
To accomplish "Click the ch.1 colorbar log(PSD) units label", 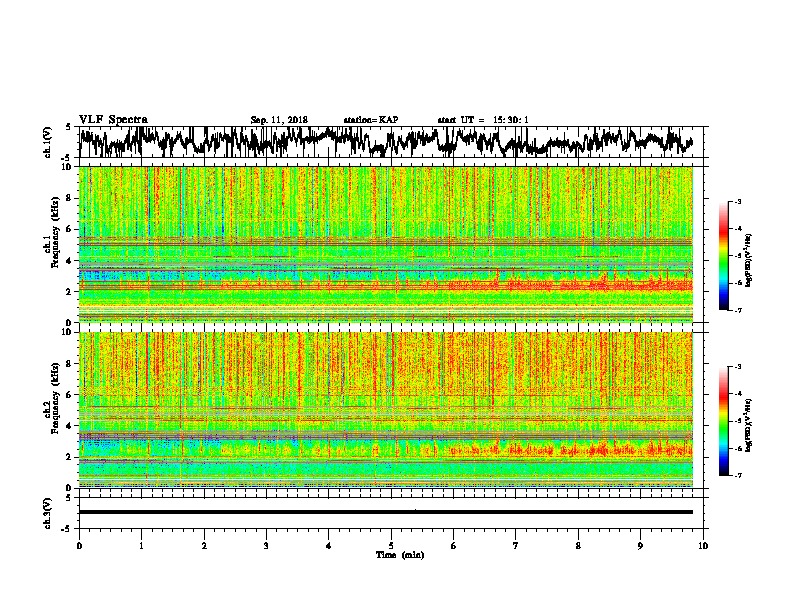I will [749, 260].
